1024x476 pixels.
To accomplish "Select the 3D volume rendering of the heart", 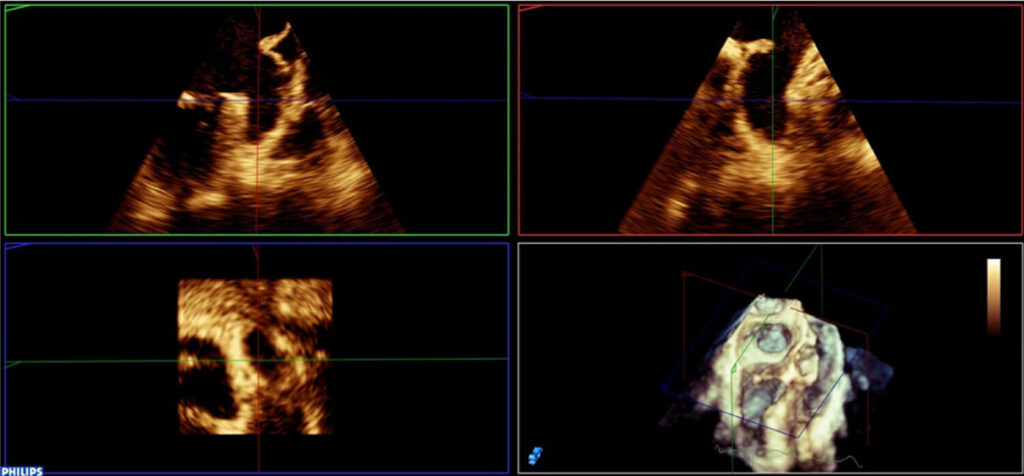I will click(x=777, y=385).
